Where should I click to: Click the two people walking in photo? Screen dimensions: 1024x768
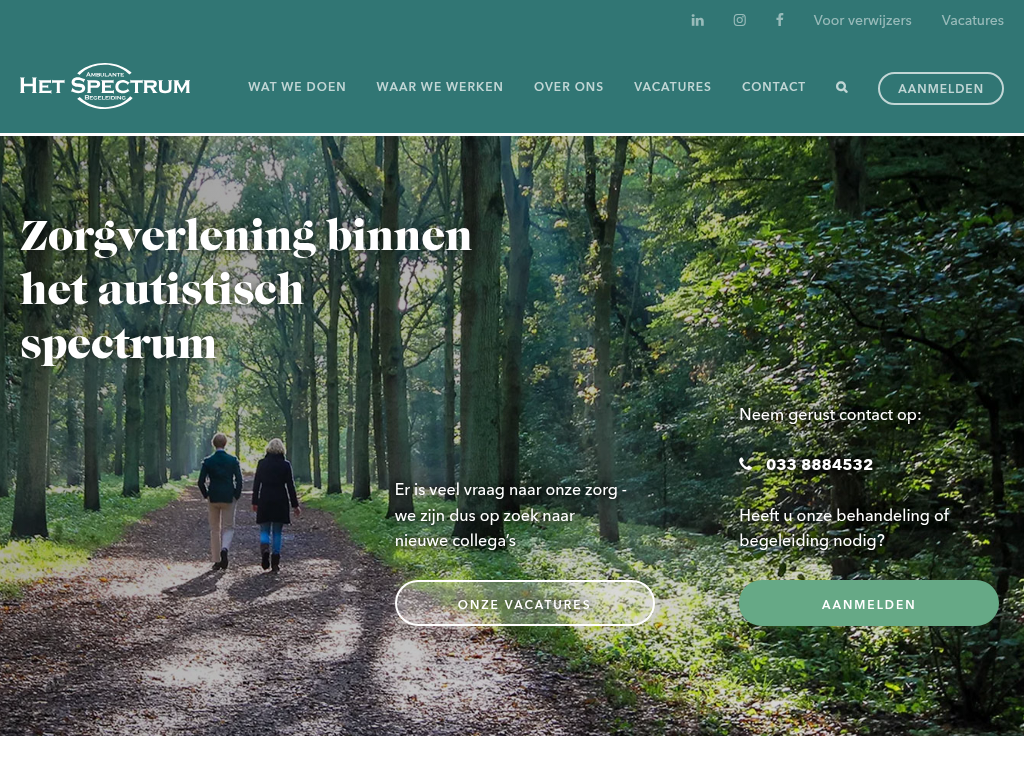coord(248,502)
